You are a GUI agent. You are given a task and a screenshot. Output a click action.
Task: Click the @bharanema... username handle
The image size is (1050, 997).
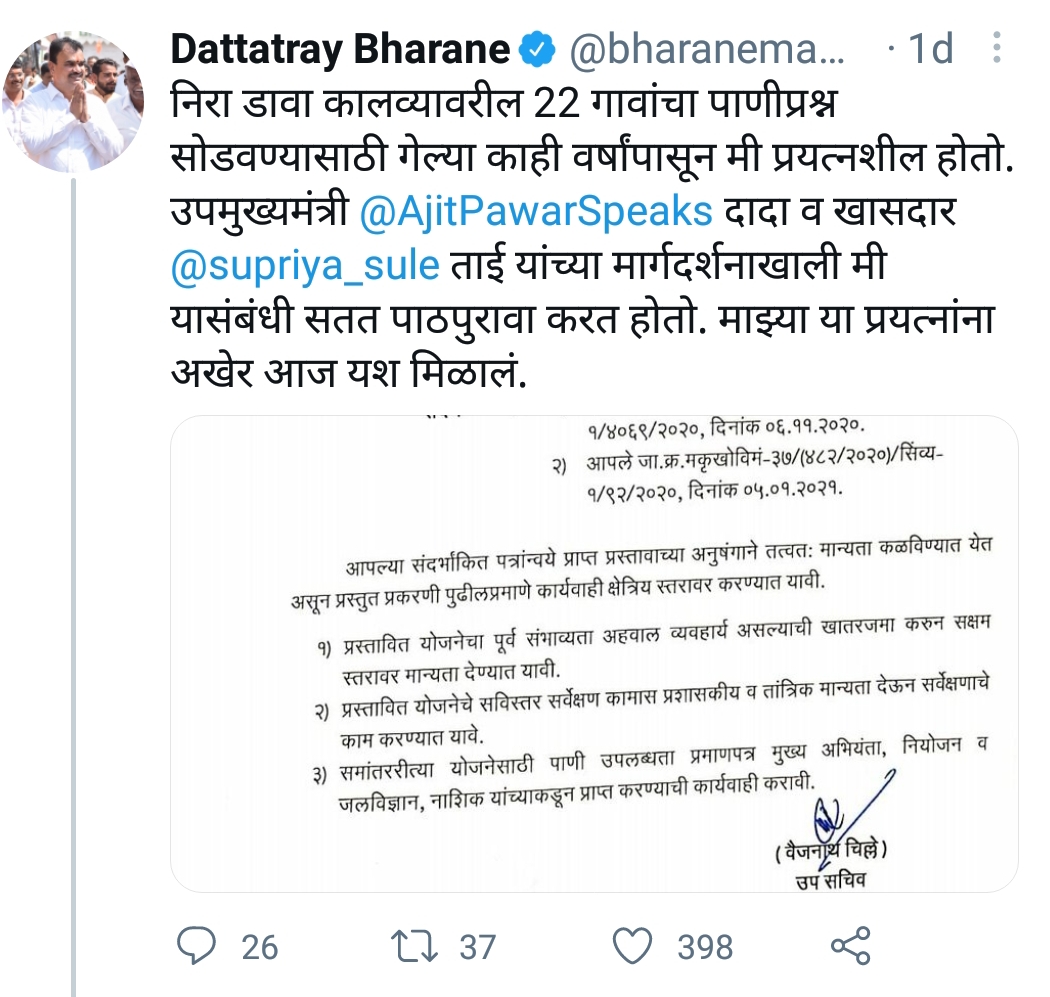pos(706,50)
